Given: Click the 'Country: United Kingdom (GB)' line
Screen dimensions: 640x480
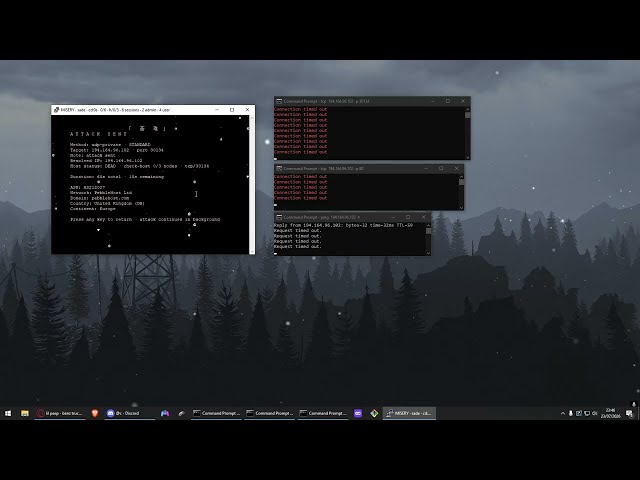Looking at the screenshot, I should (107, 203).
